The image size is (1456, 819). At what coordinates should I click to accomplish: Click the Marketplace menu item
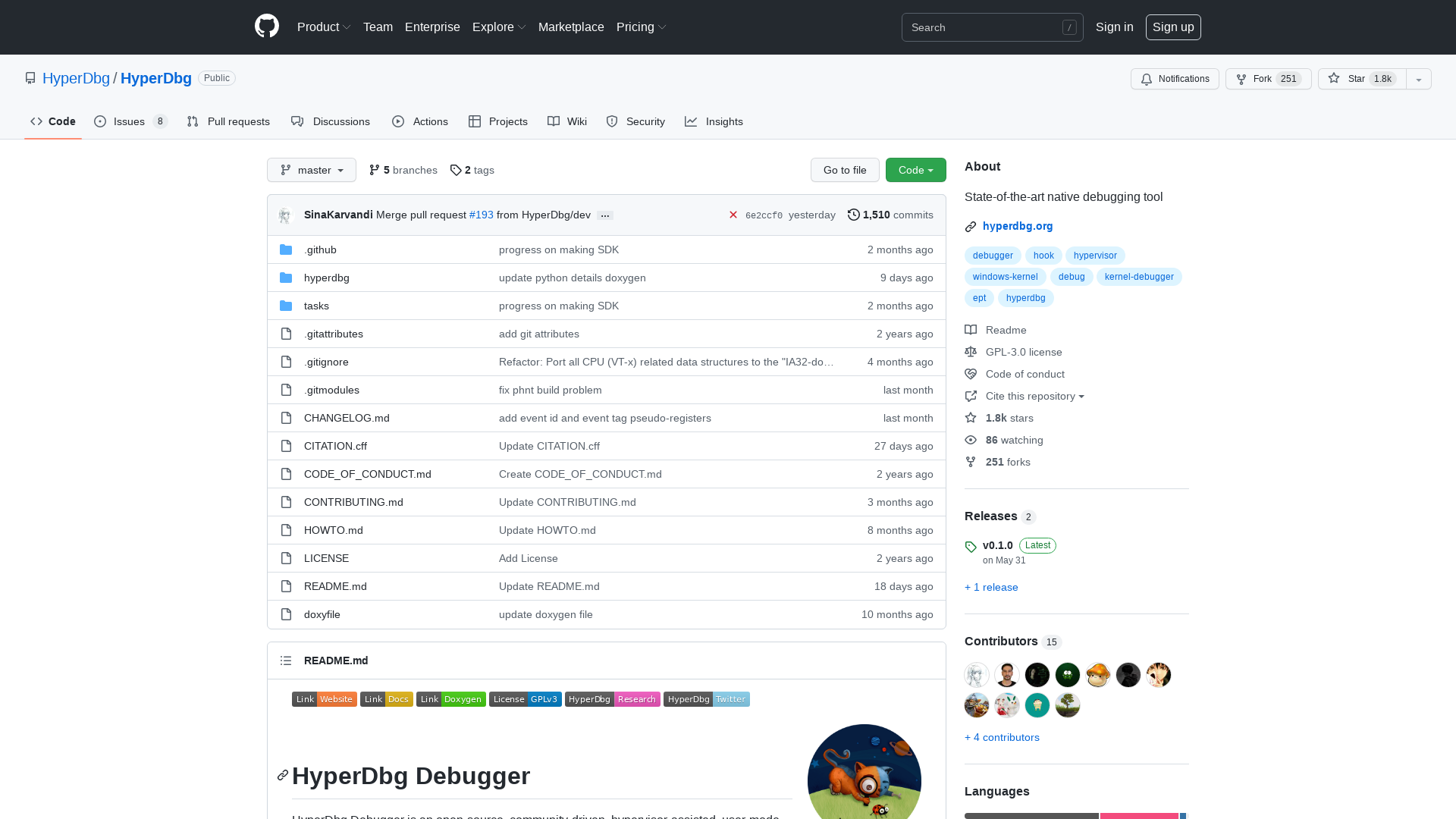(x=571, y=27)
